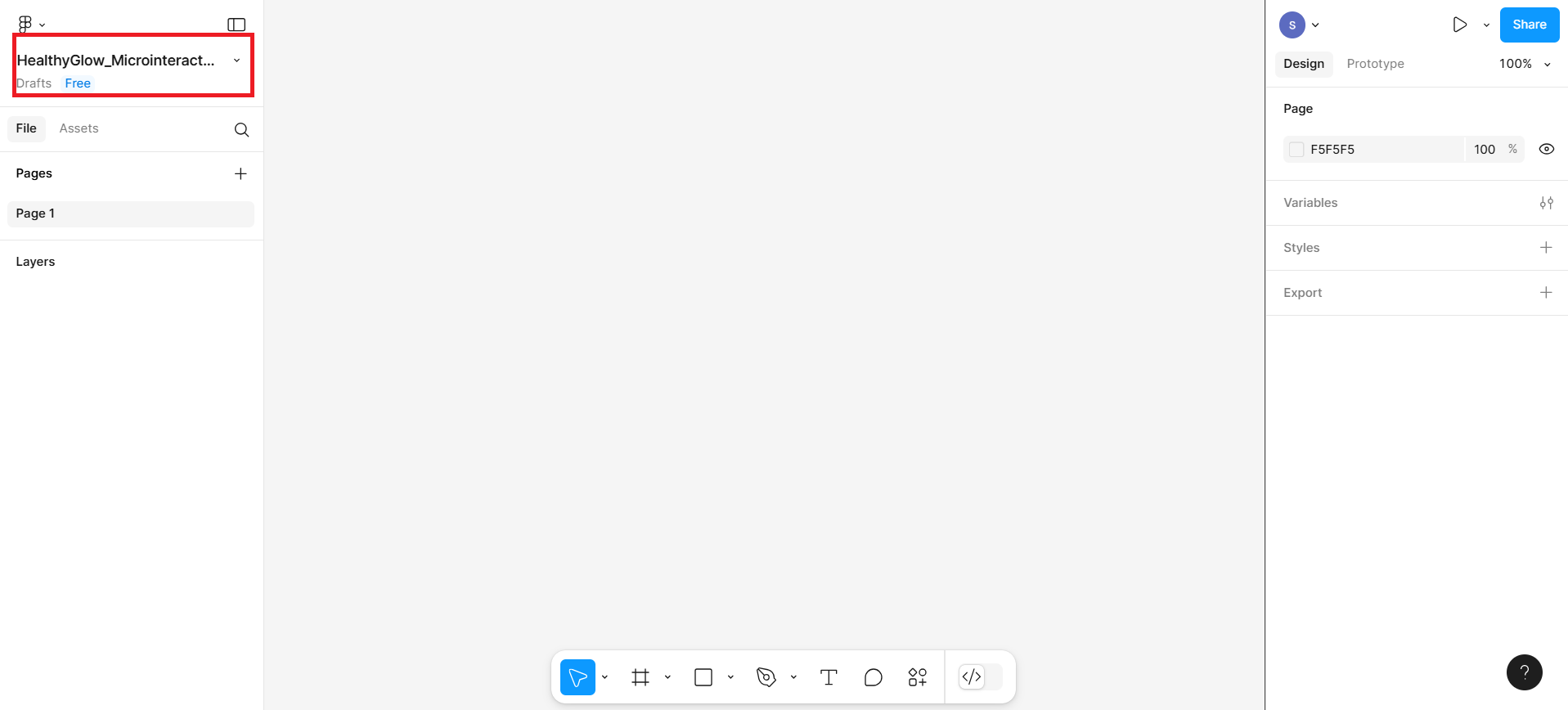Toggle page background visibility eye icon

[x=1546, y=149]
